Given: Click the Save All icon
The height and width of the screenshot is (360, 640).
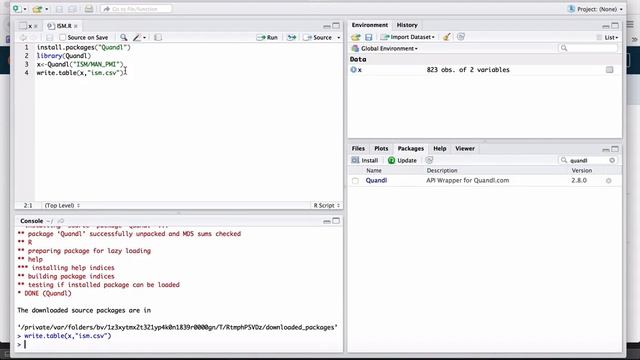Looking at the screenshot, I should pos(72,9).
